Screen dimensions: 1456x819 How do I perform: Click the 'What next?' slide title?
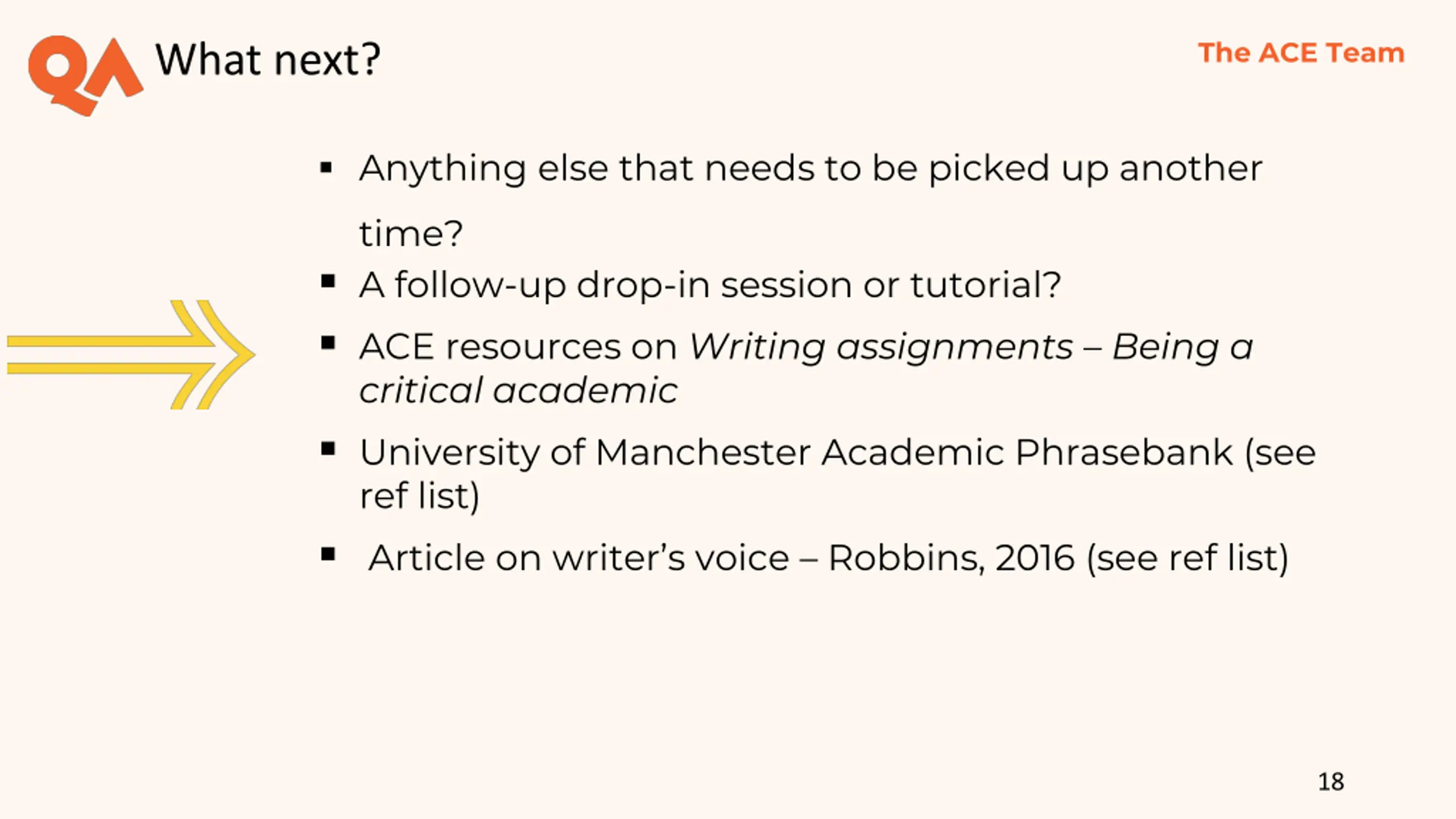[268, 60]
